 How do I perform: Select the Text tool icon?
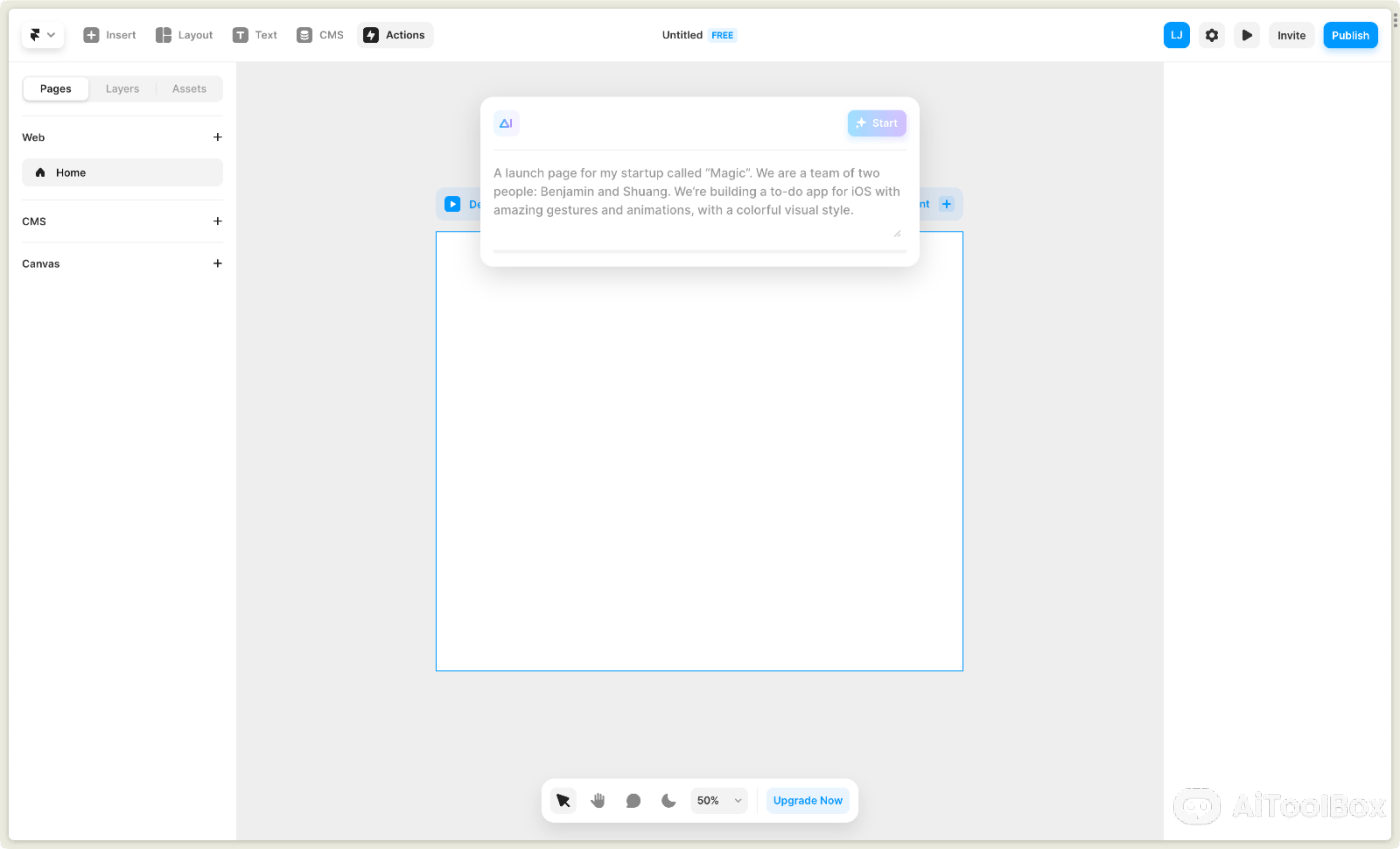[x=240, y=34]
